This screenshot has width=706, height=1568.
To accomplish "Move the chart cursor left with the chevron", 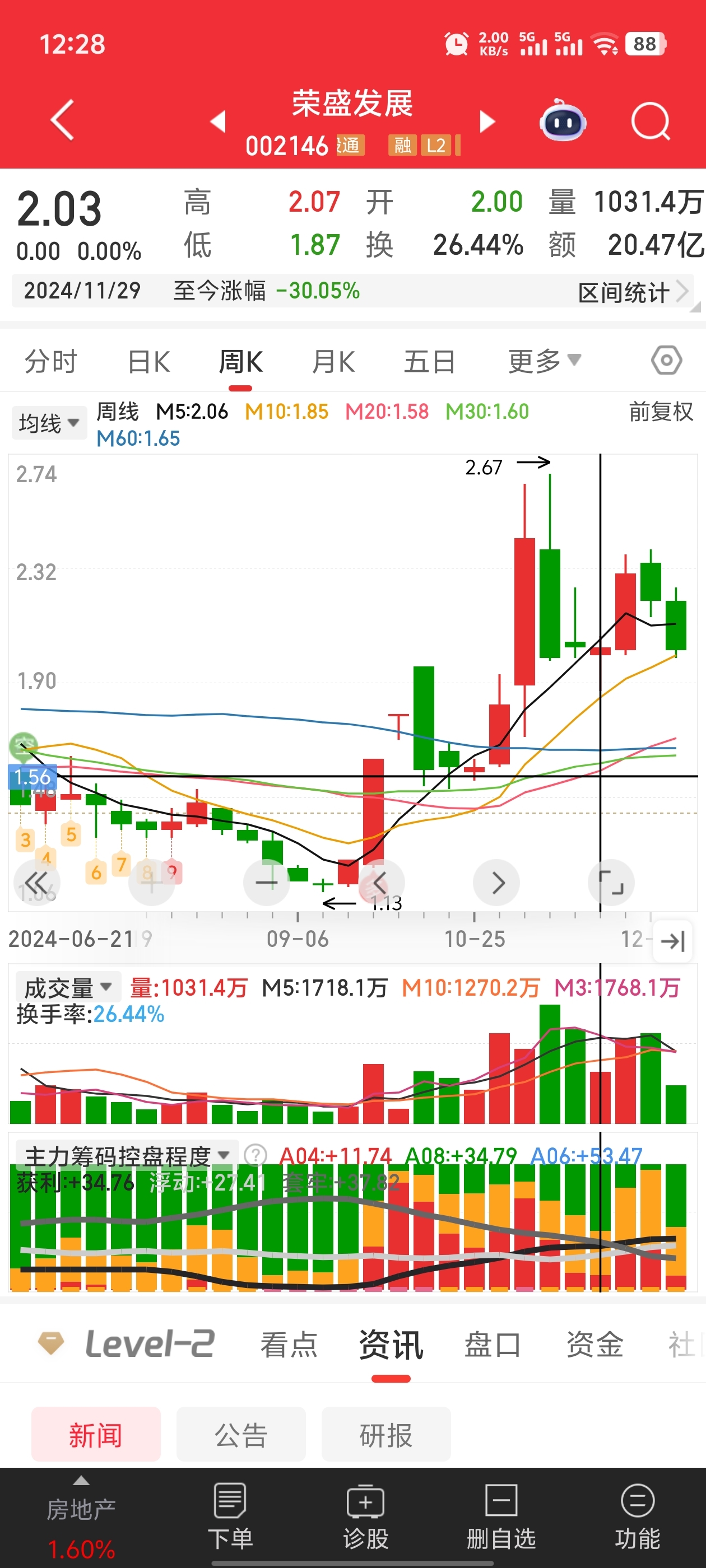I will tap(380, 883).
